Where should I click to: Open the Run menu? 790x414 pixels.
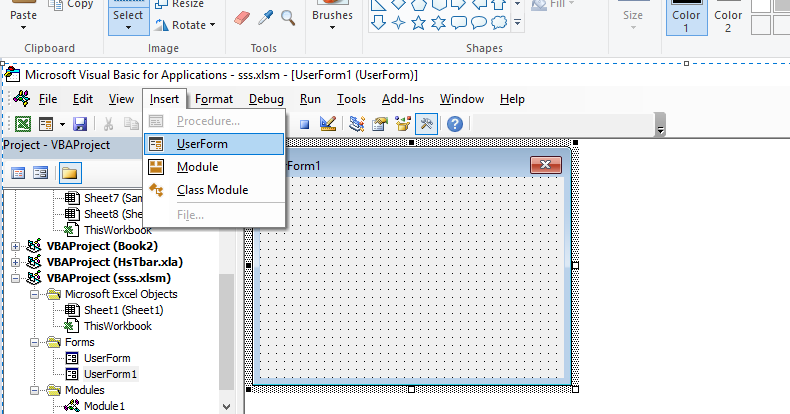point(310,99)
